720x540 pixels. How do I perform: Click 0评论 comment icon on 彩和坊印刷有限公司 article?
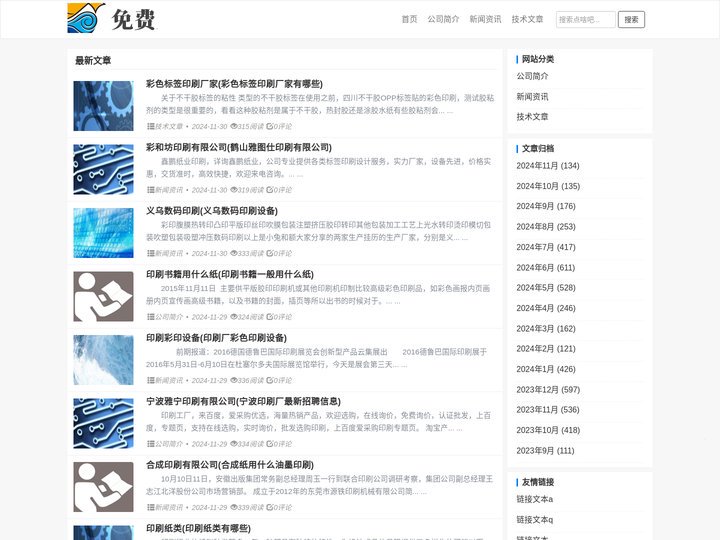(x=270, y=189)
